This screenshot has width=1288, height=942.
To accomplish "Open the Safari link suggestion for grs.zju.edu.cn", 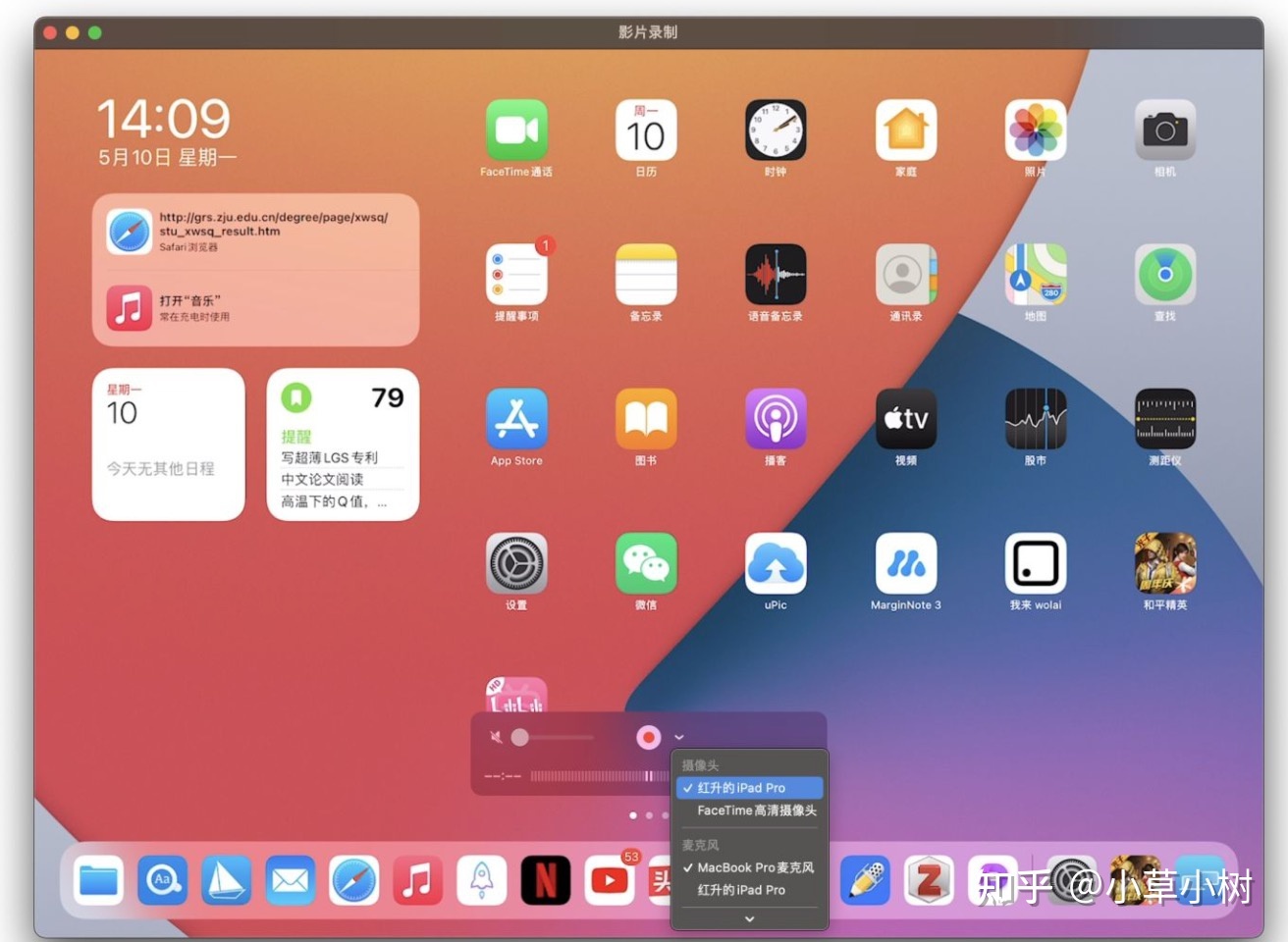I will [256, 232].
